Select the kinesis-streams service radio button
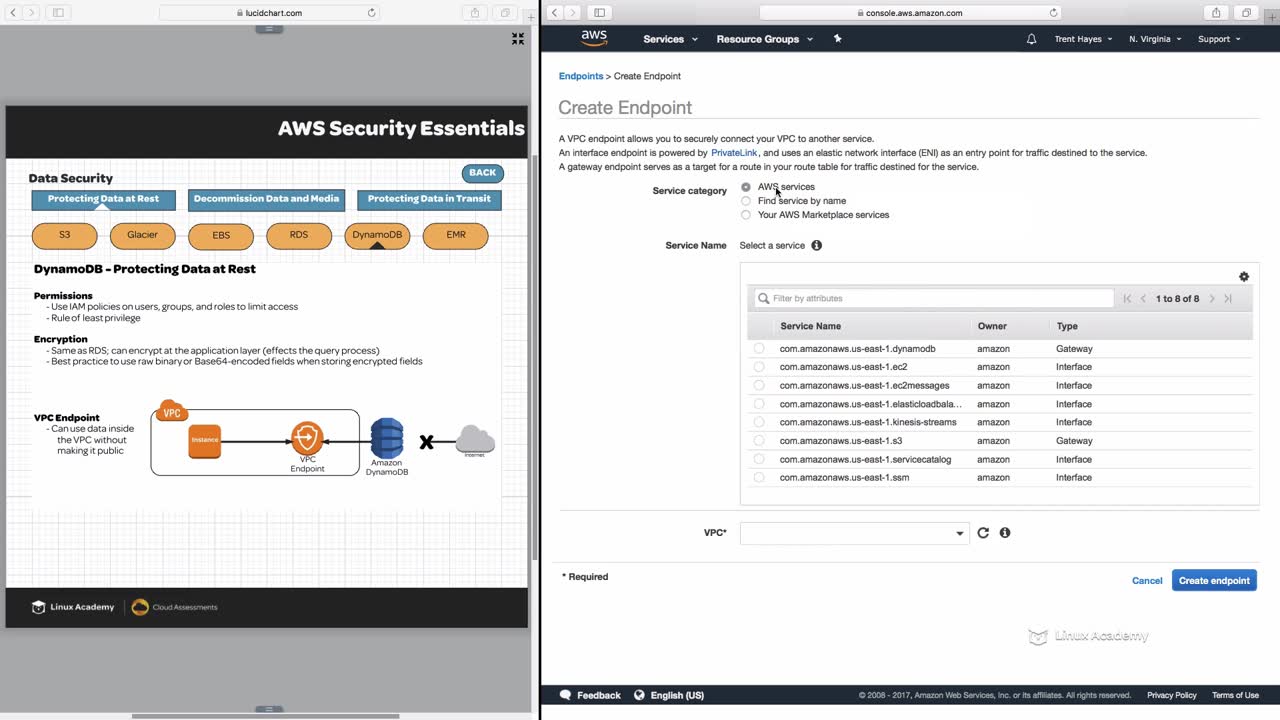 click(x=759, y=422)
